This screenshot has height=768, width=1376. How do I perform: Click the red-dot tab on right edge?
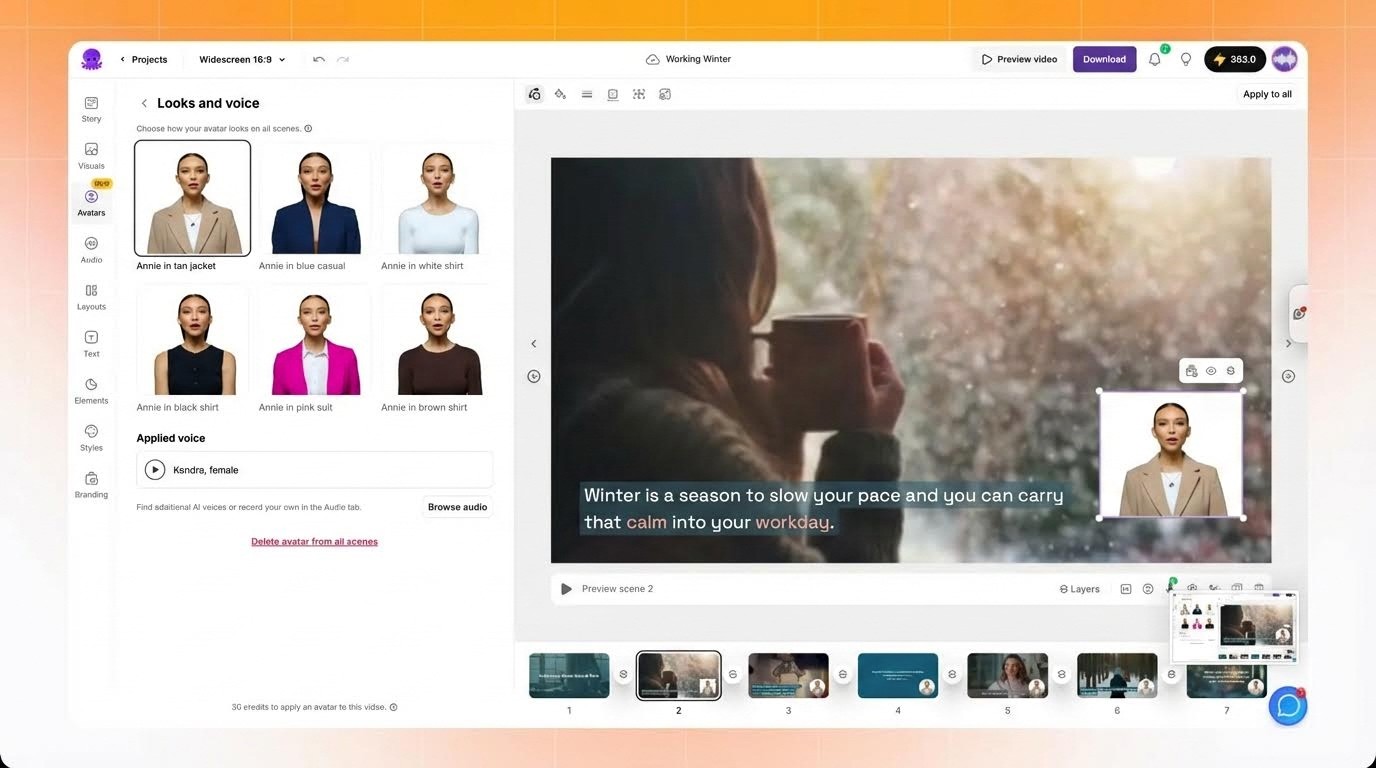[x=1298, y=314]
